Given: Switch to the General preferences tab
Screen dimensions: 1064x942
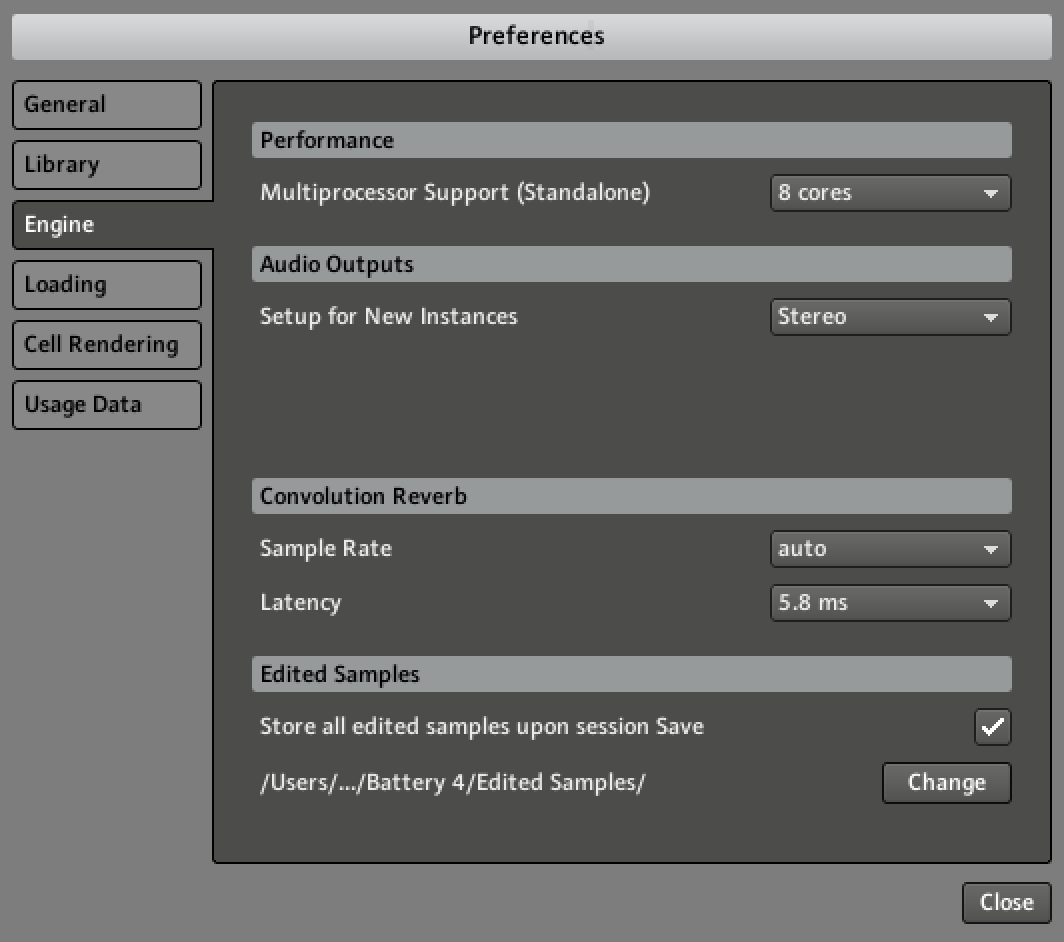Looking at the screenshot, I should click(106, 105).
